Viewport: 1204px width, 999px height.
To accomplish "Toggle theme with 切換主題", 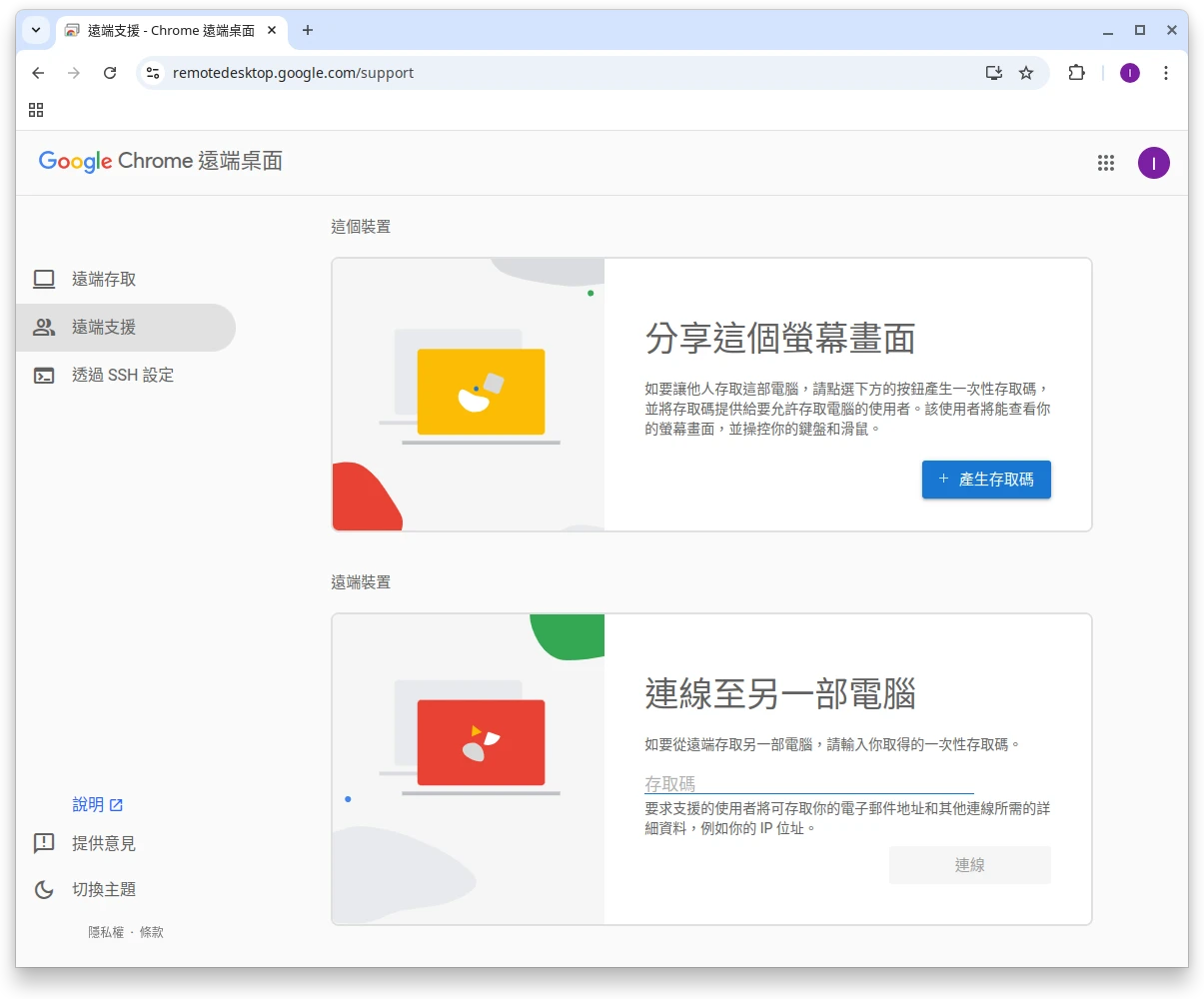I will [x=103, y=889].
